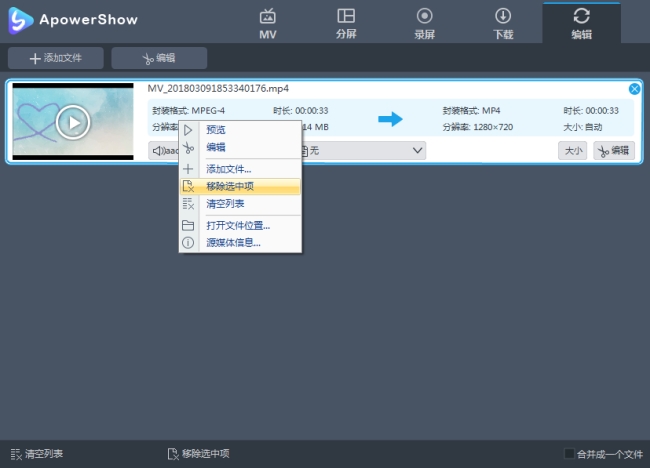Open the 录屏 screen recording tab
The width and height of the screenshot is (650, 468).
coord(424,22)
